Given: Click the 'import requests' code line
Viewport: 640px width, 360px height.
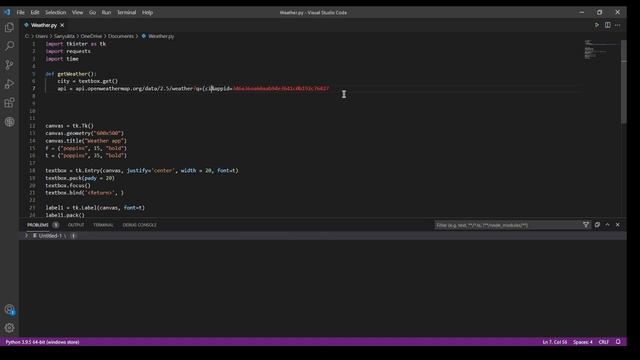Looking at the screenshot, I should click(68, 51).
